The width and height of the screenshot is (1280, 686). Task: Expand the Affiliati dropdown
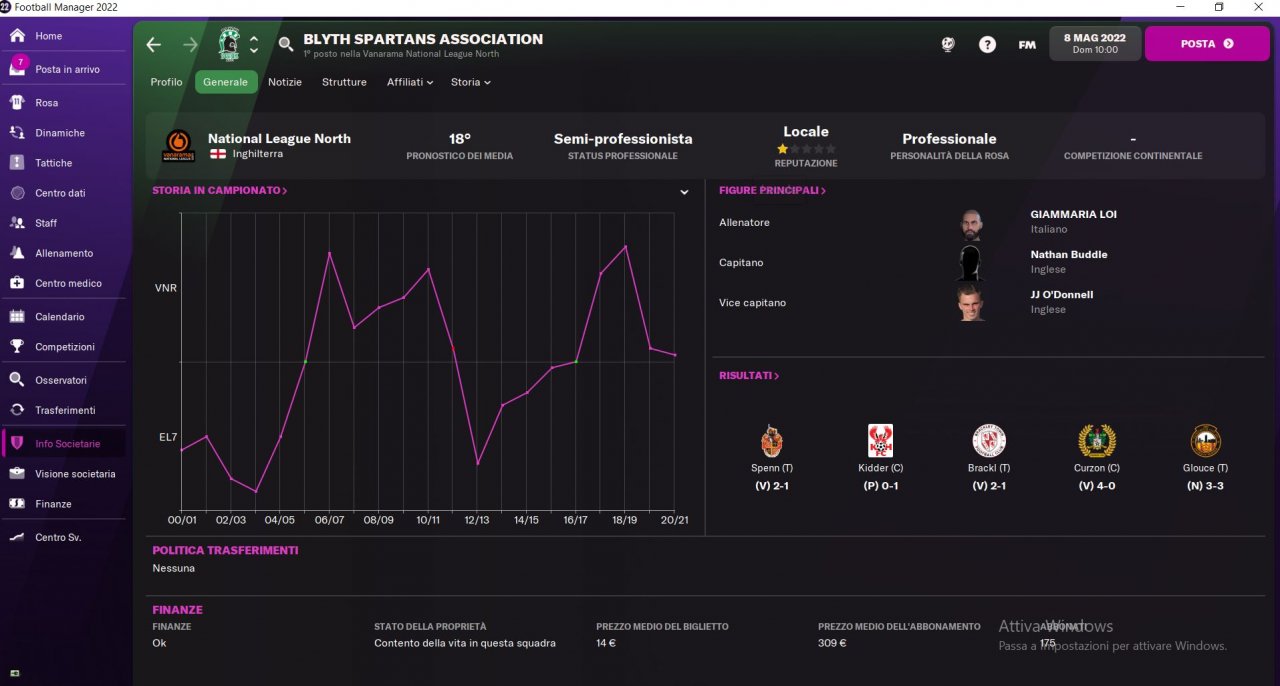[410, 82]
